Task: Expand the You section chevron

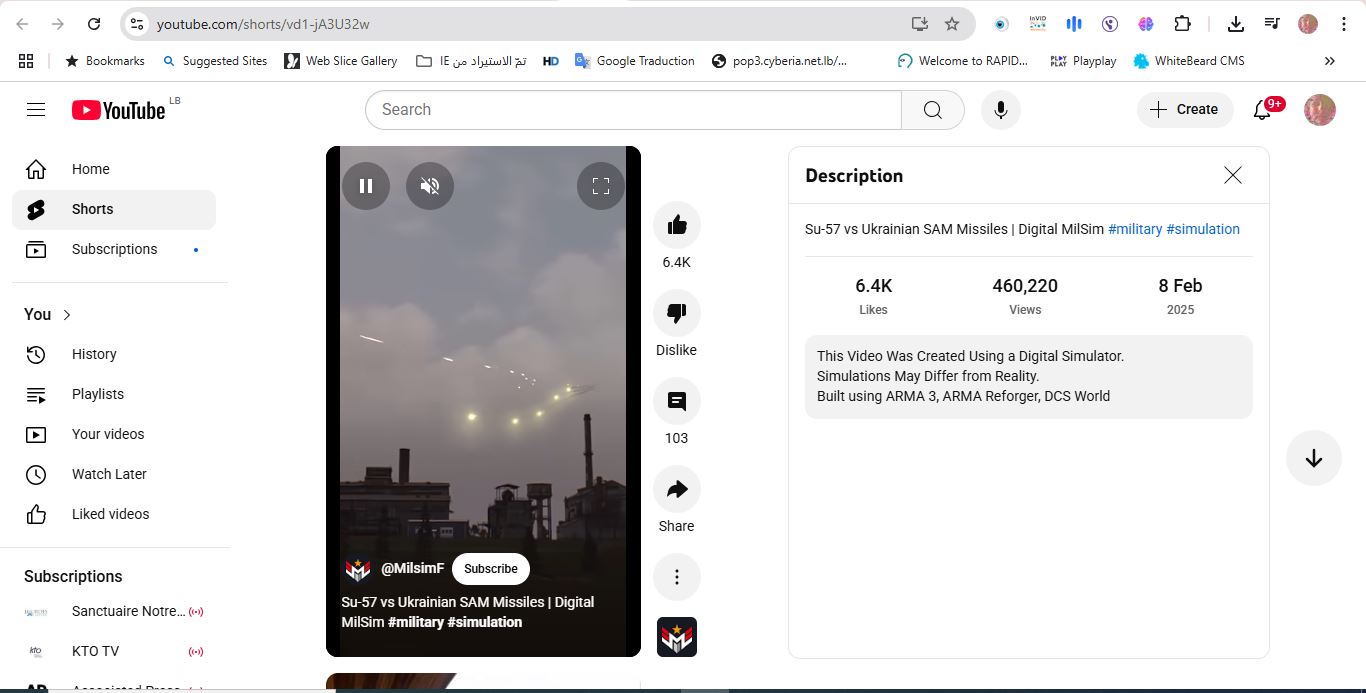Action: (x=67, y=315)
